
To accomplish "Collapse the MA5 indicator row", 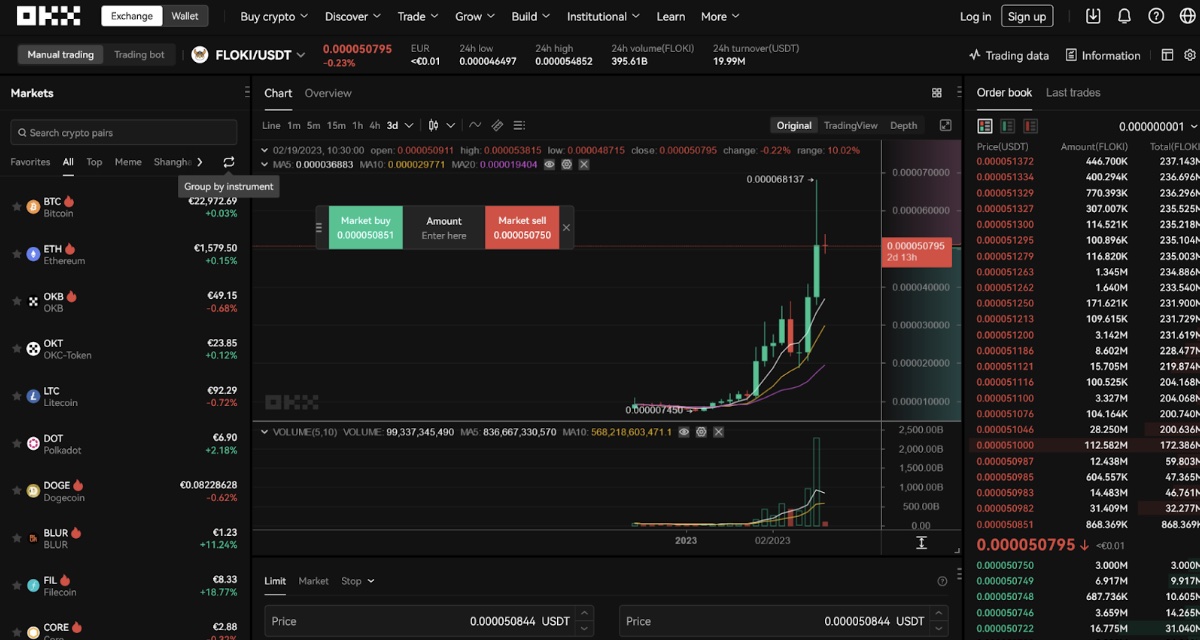I will [x=264, y=164].
